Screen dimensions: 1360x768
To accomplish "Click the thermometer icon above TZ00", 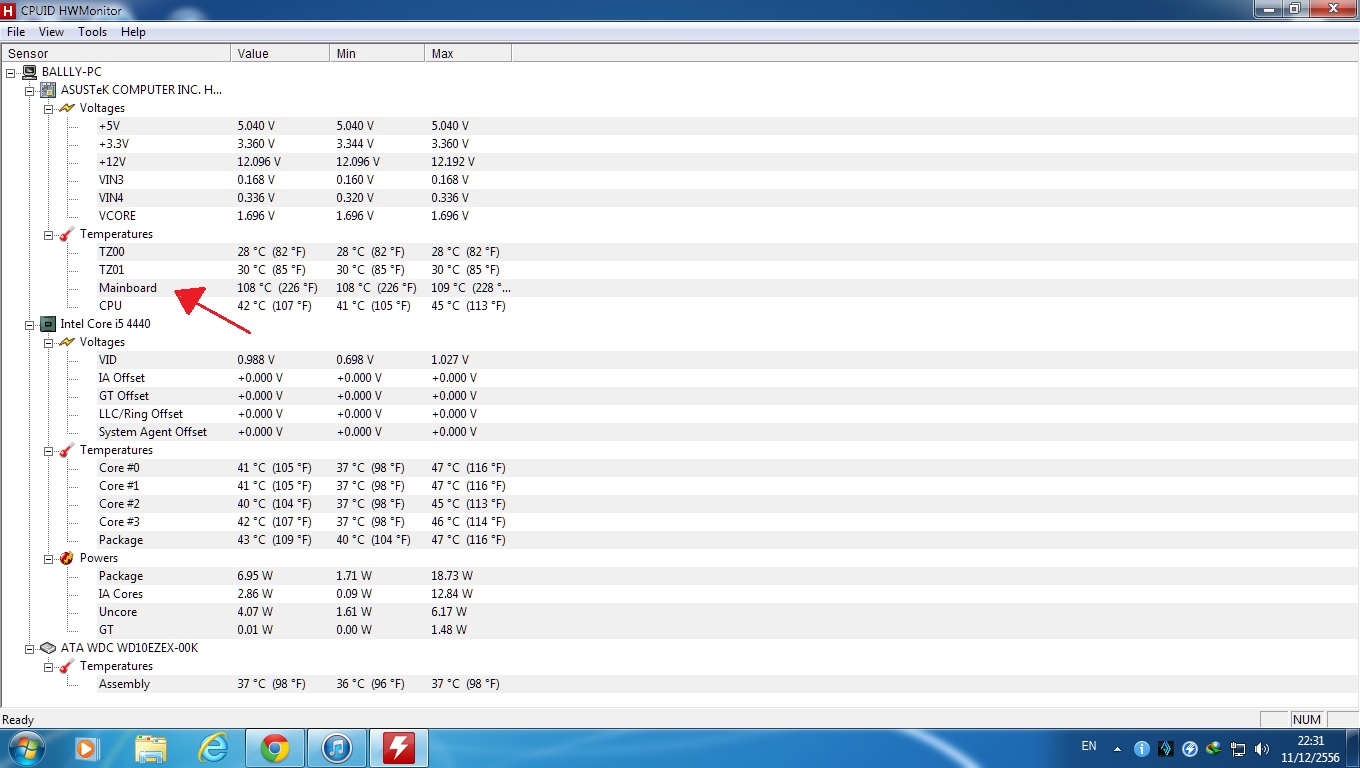I will click(x=66, y=234).
